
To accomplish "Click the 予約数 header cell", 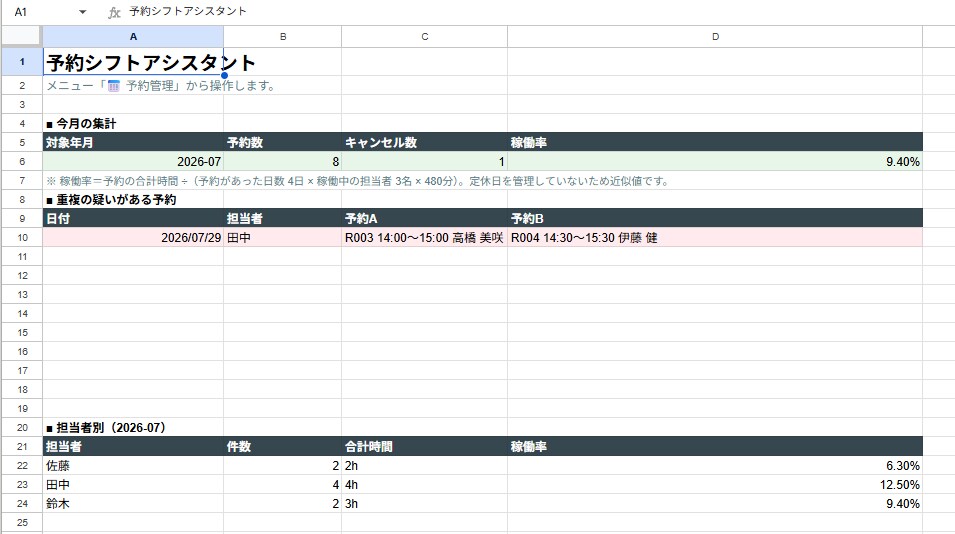I will click(283, 142).
